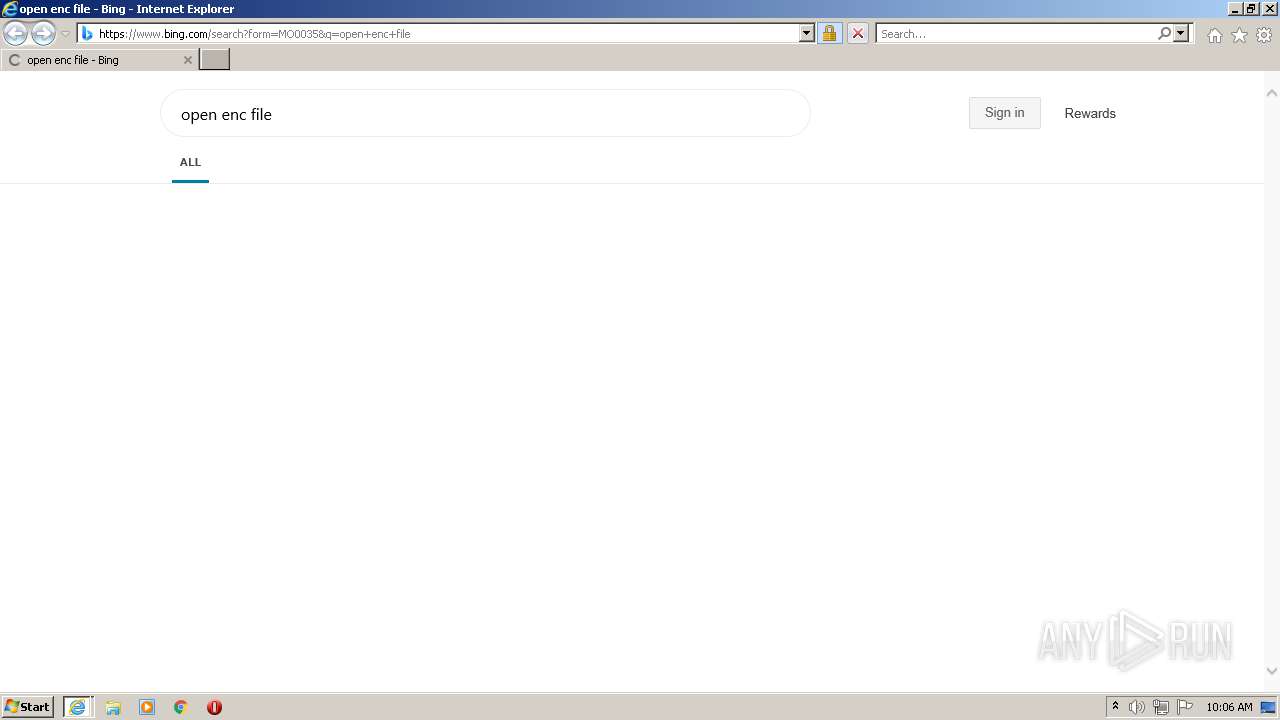This screenshot has width=1280, height=720.
Task: Open the Windows Start menu
Action: pos(28,707)
